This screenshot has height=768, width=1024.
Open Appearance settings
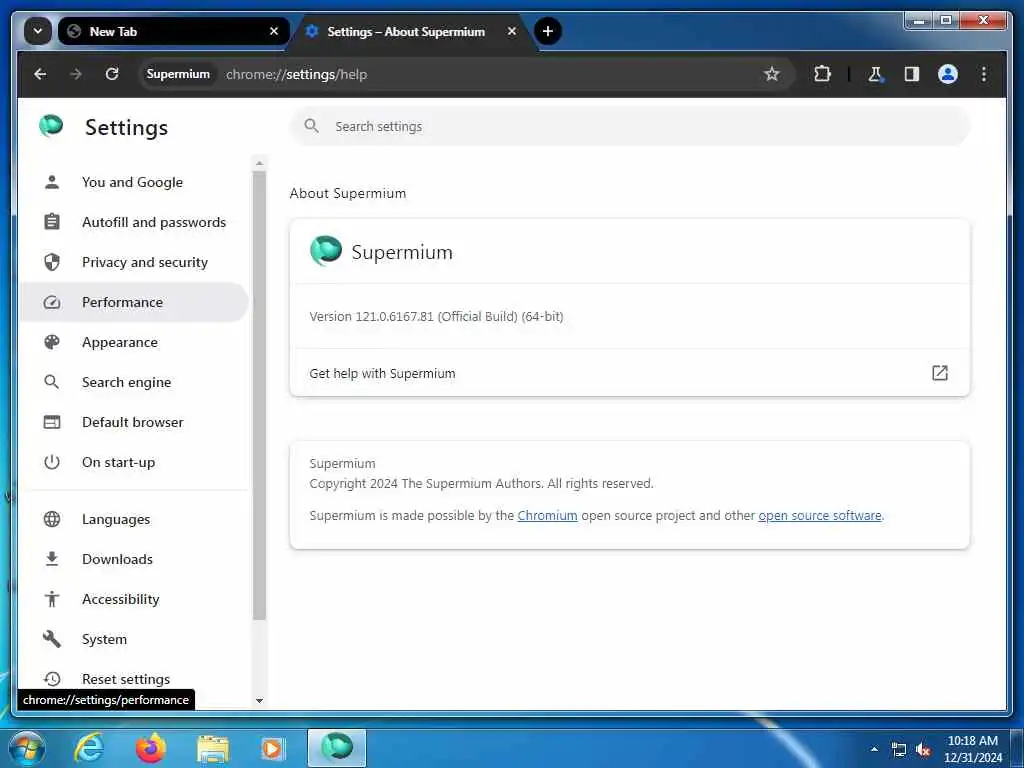pyautogui.click(x=133, y=342)
